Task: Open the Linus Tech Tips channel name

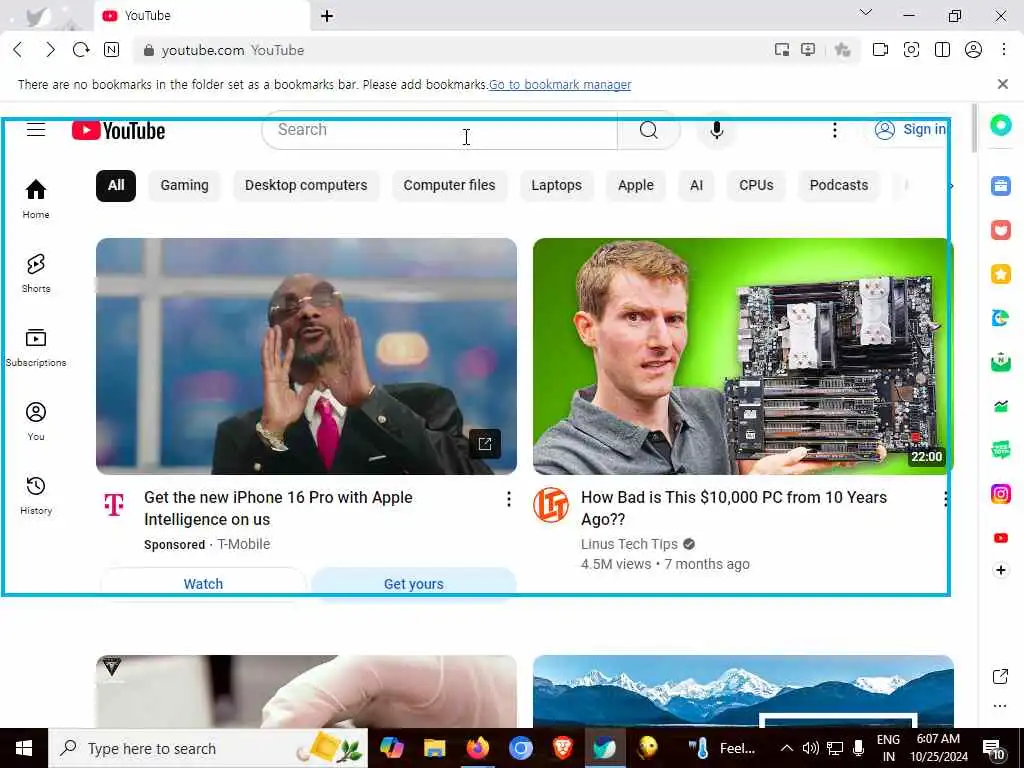Action: pyautogui.click(x=630, y=544)
